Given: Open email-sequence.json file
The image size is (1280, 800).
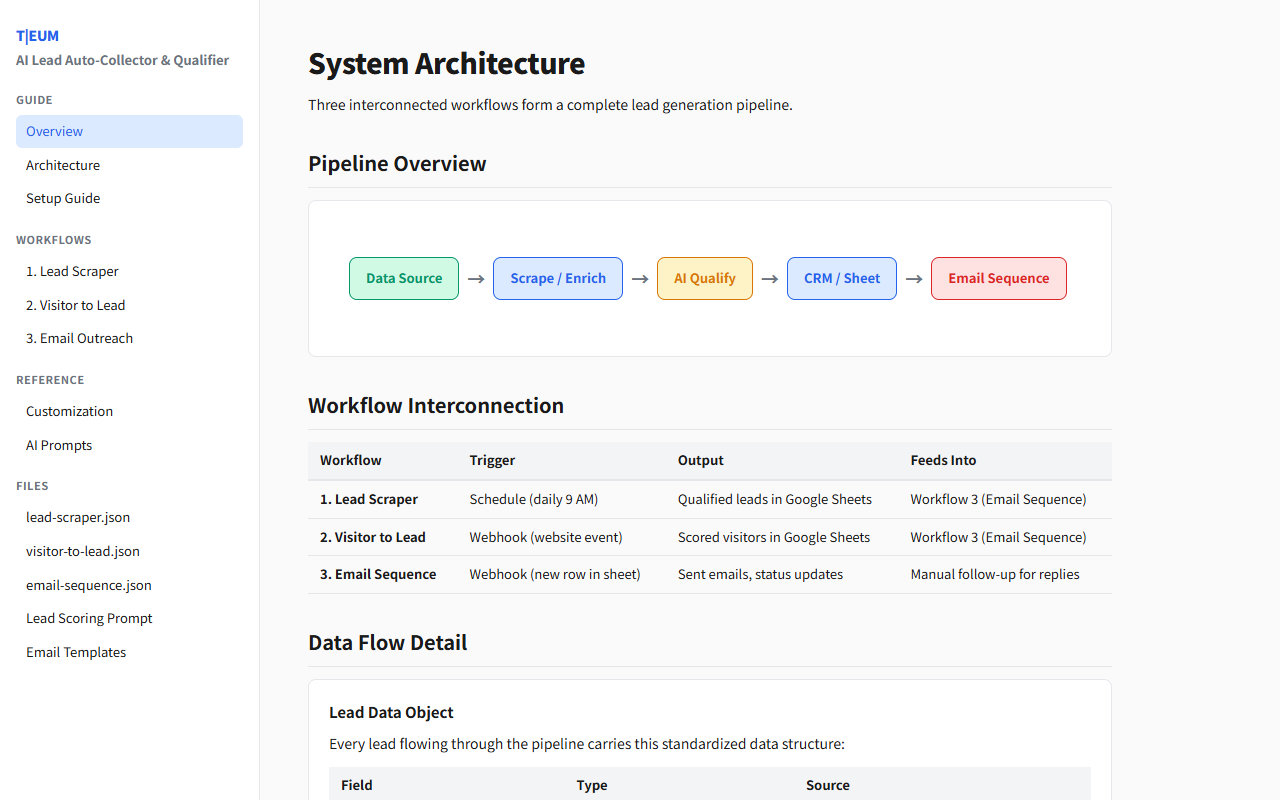Looking at the screenshot, I should [x=89, y=585].
